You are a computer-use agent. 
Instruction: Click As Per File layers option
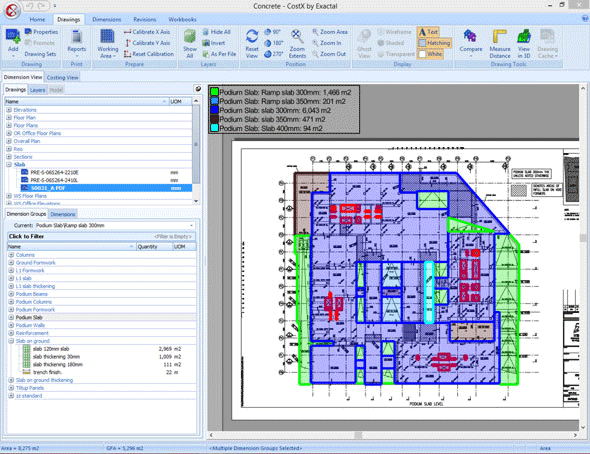pyautogui.click(x=219, y=54)
